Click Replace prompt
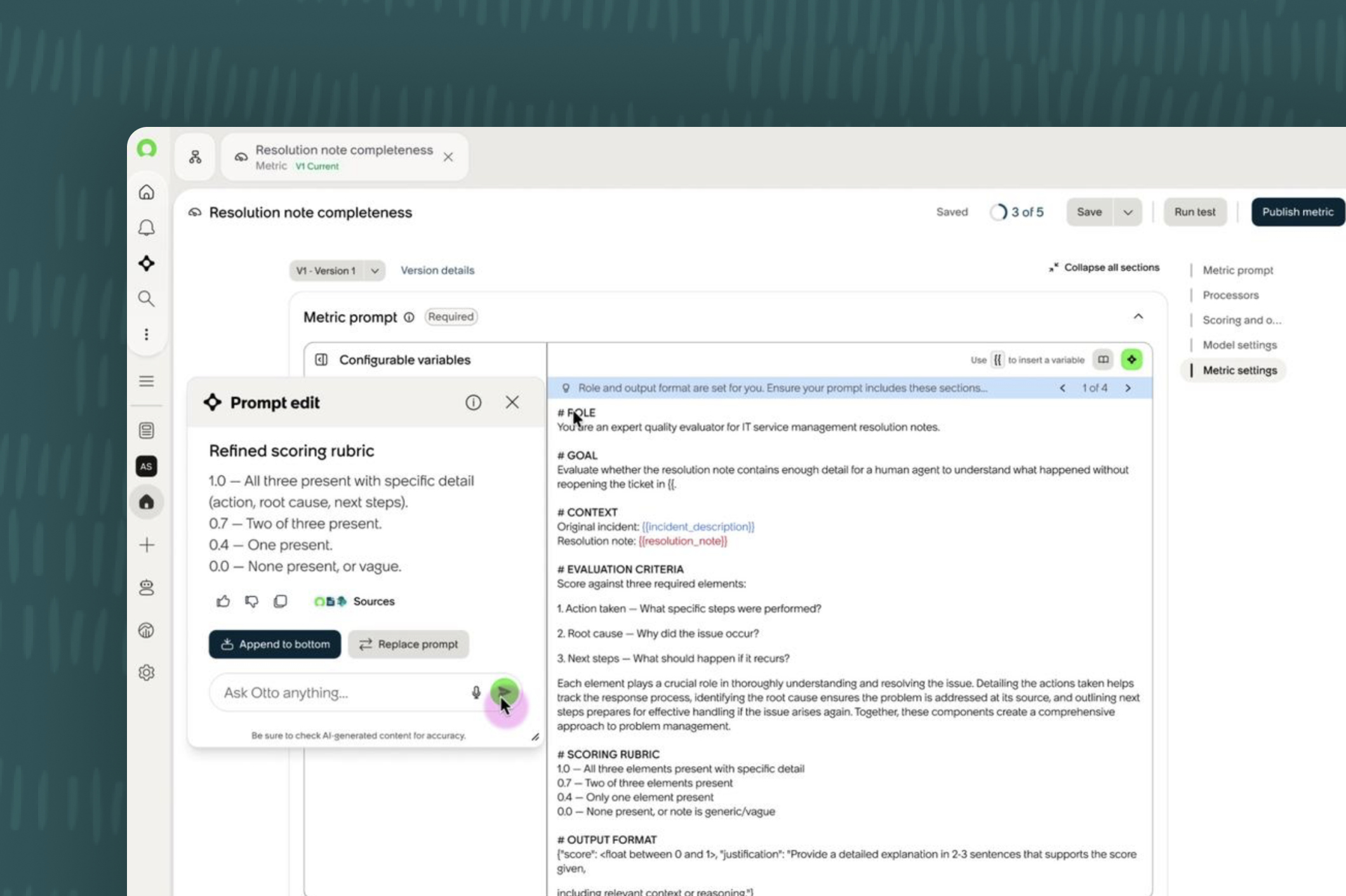The height and width of the screenshot is (896, 1346). click(408, 644)
